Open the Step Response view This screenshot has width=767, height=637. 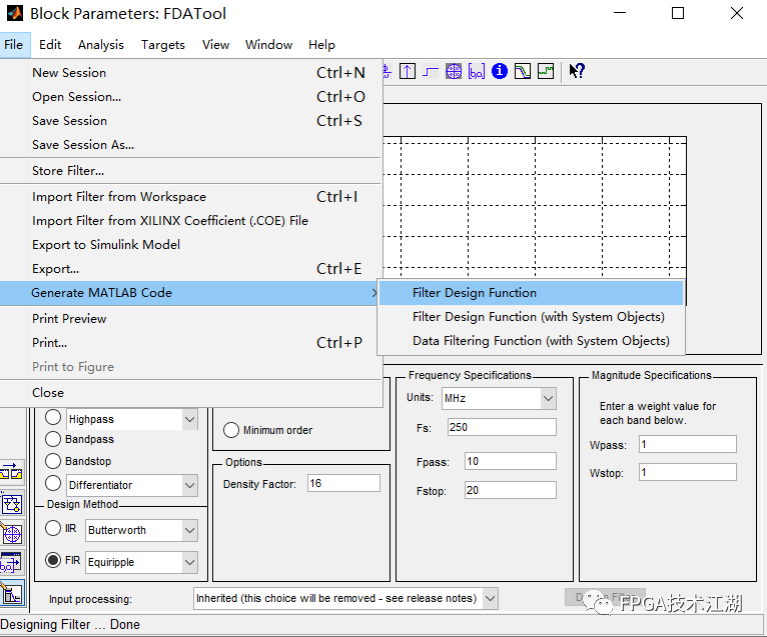430,71
